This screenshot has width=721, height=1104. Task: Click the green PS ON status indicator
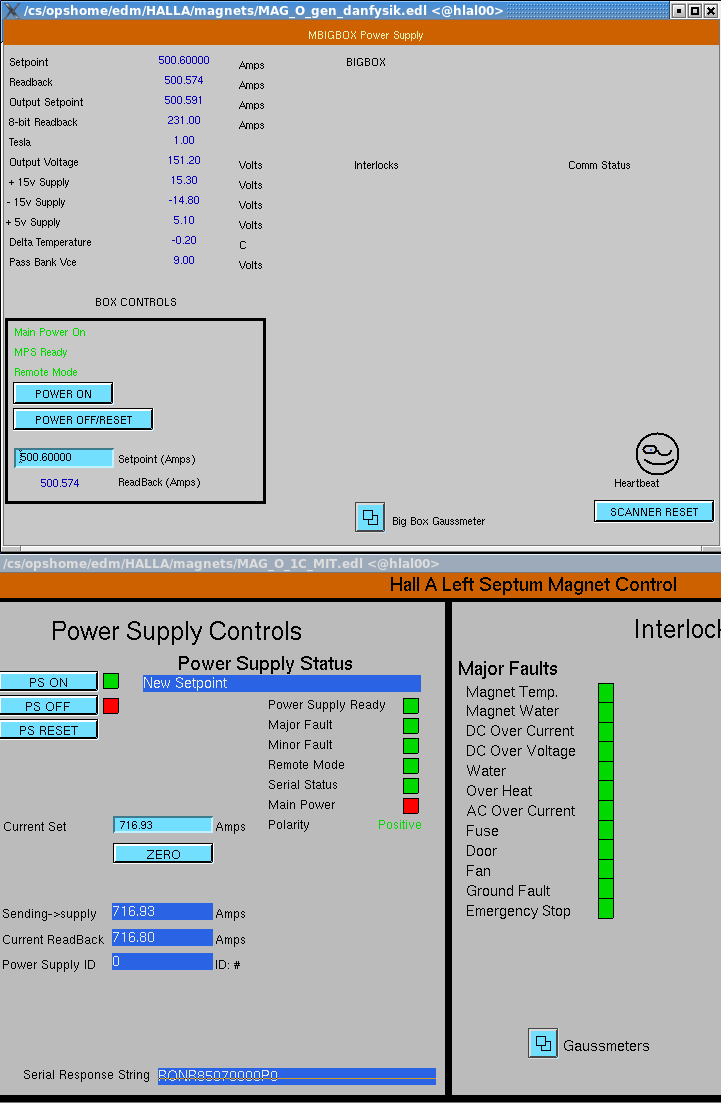point(111,681)
